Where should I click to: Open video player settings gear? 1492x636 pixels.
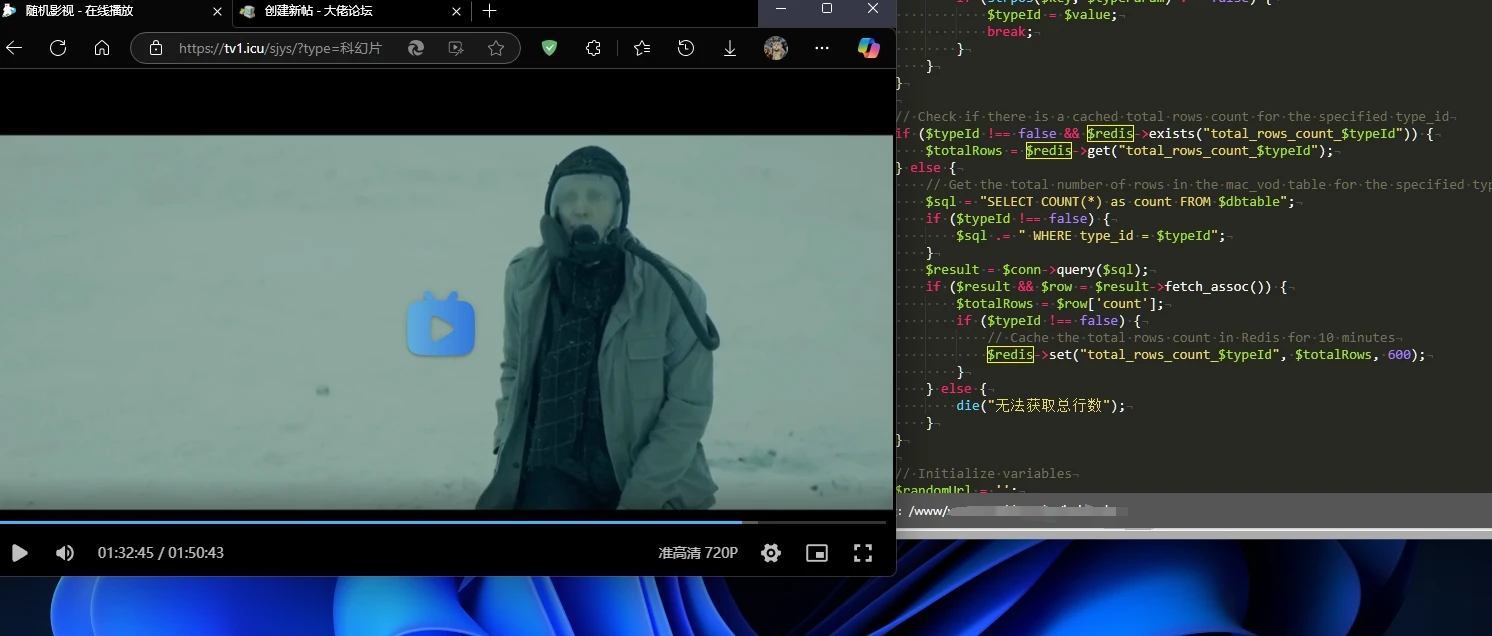(771, 553)
